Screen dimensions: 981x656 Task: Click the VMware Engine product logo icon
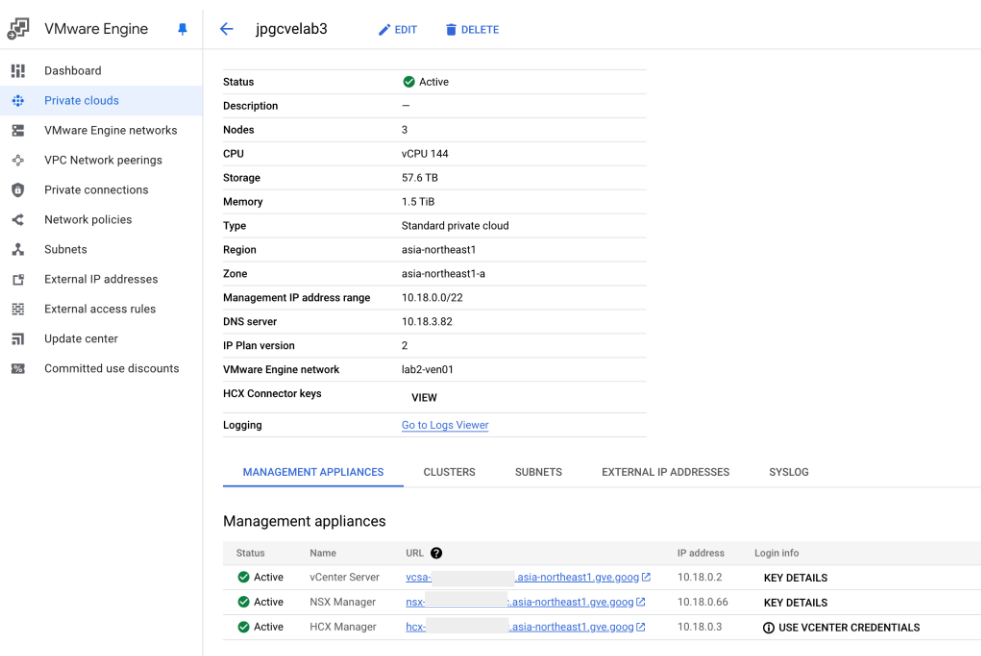tap(18, 29)
